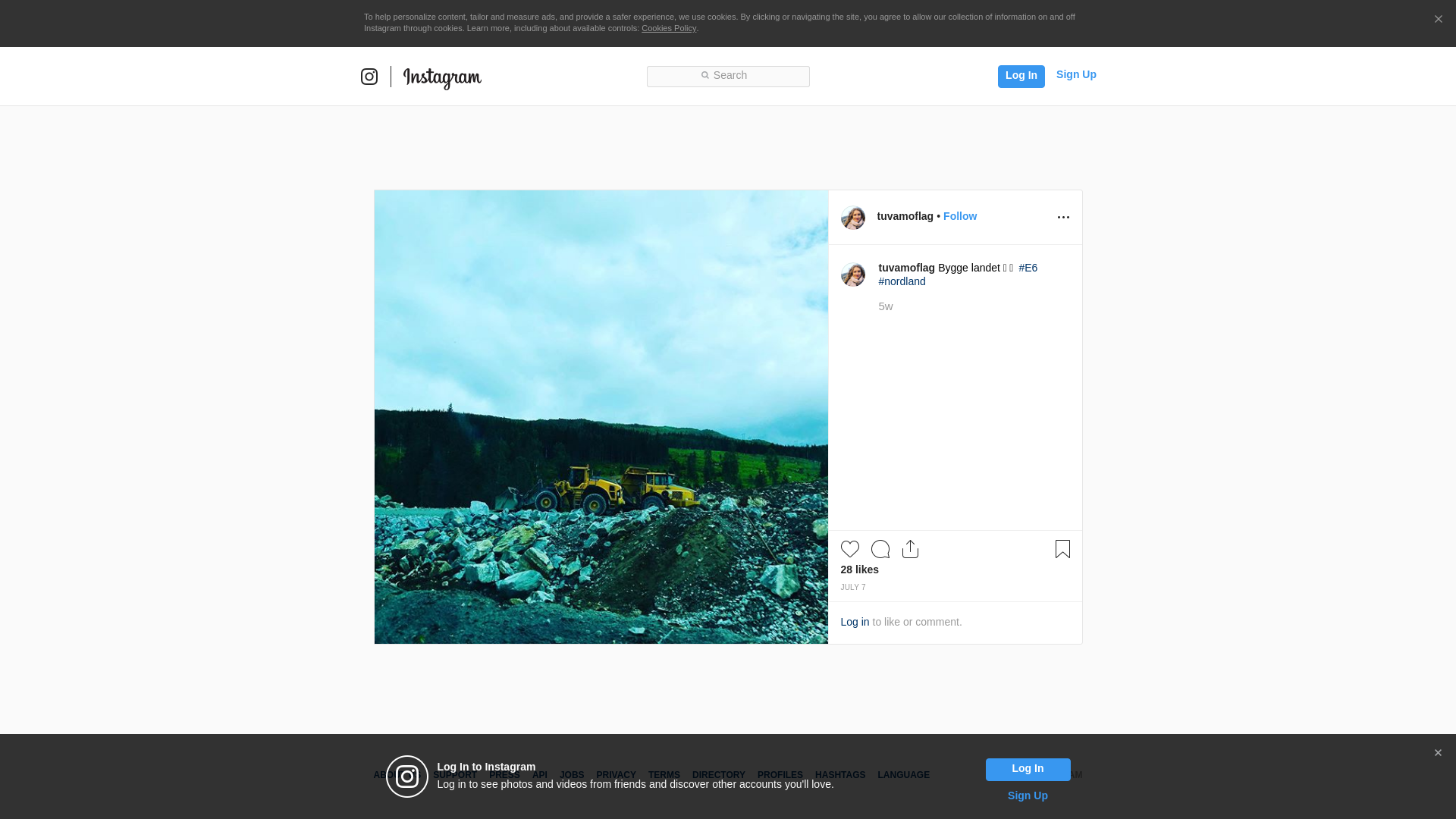
Task: Click into the Search field
Action: pos(728,76)
